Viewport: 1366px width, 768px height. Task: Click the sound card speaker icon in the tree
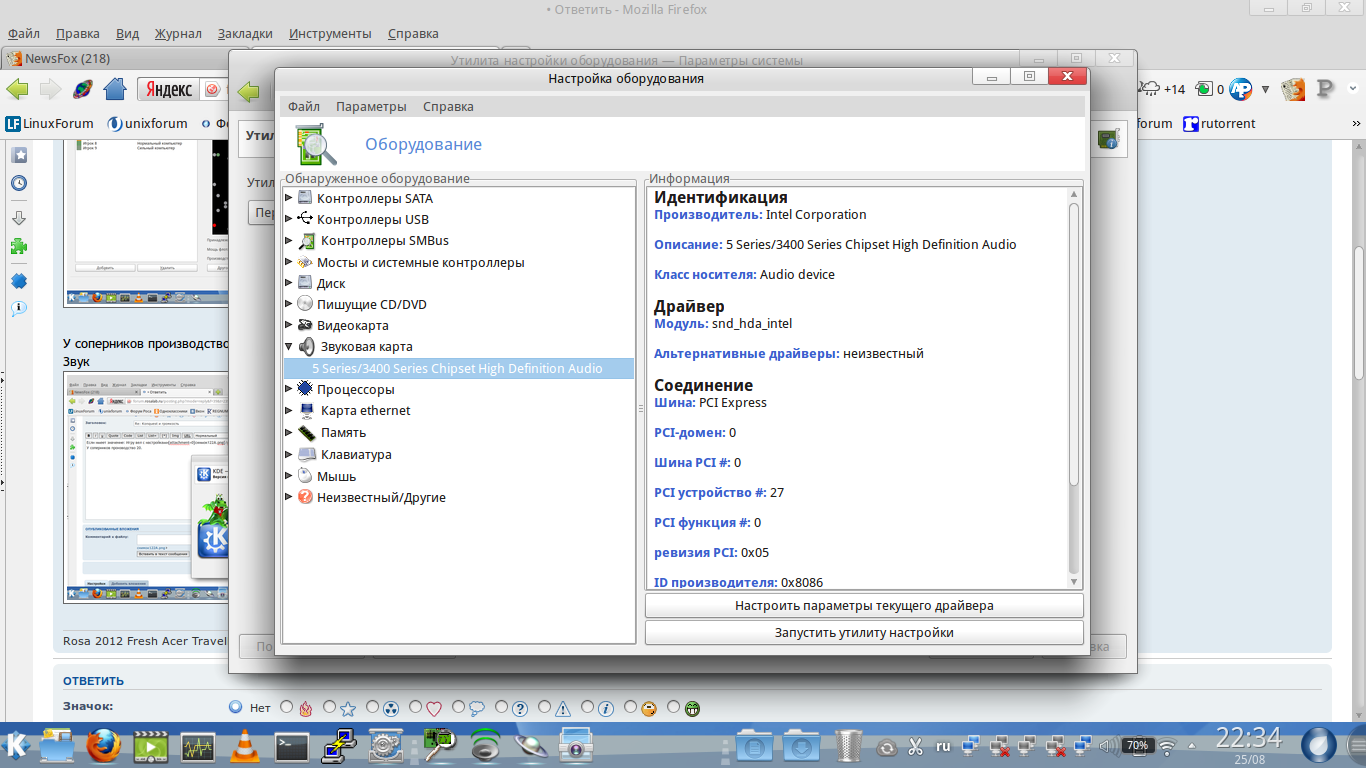click(x=306, y=347)
